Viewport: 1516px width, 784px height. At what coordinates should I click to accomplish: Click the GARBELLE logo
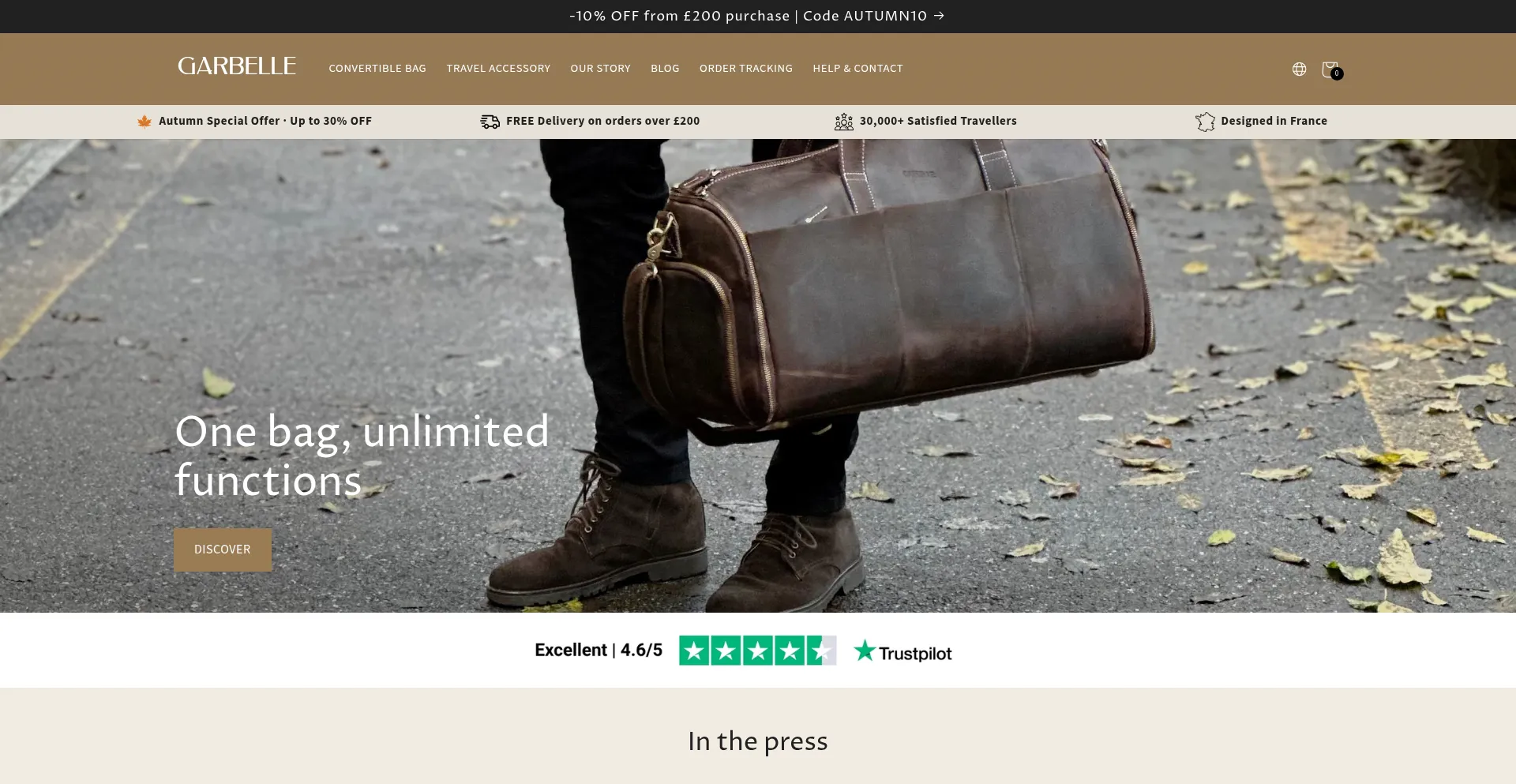tap(237, 66)
